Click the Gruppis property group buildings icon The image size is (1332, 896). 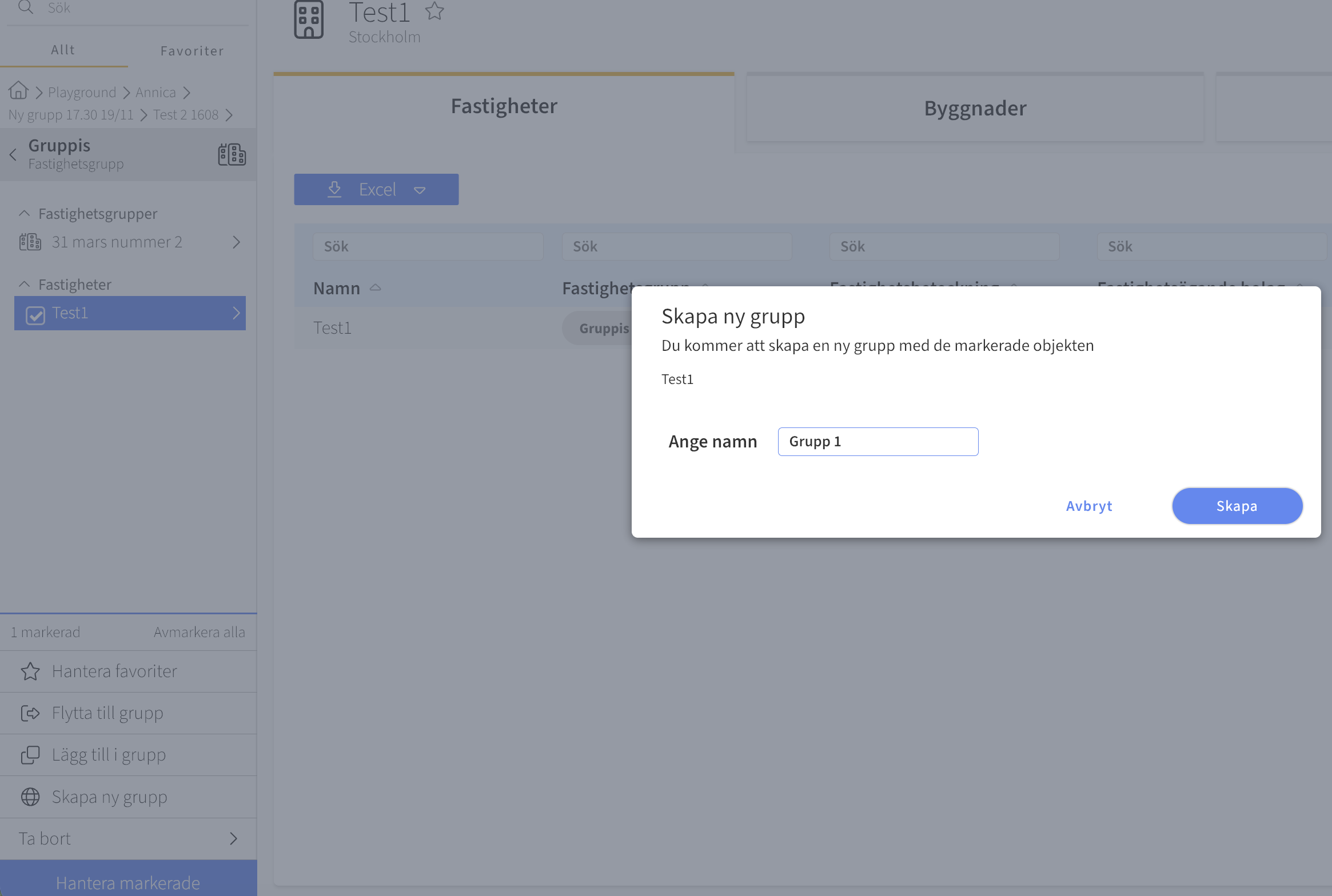pyautogui.click(x=232, y=154)
